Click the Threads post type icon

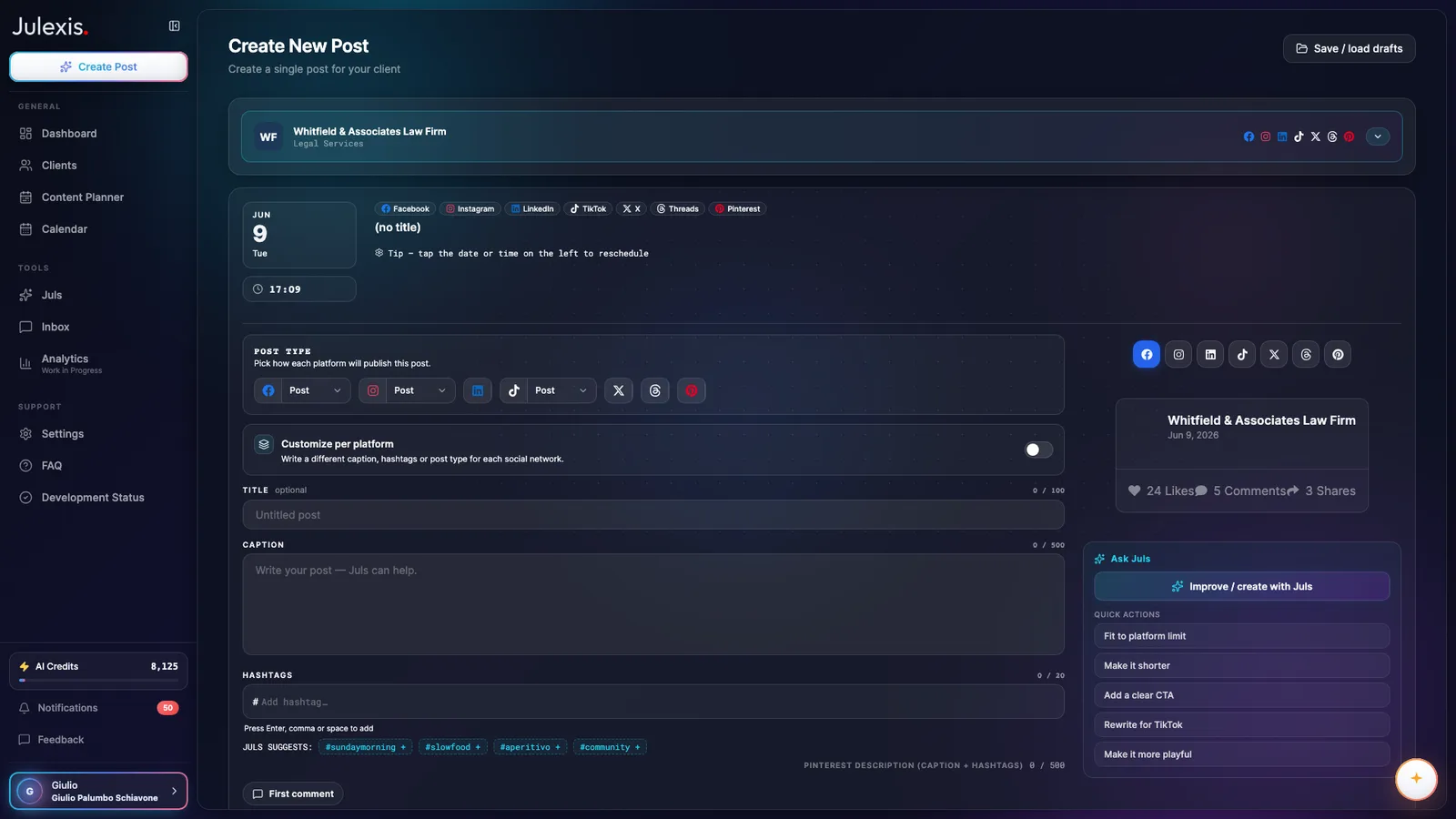click(655, 390)
